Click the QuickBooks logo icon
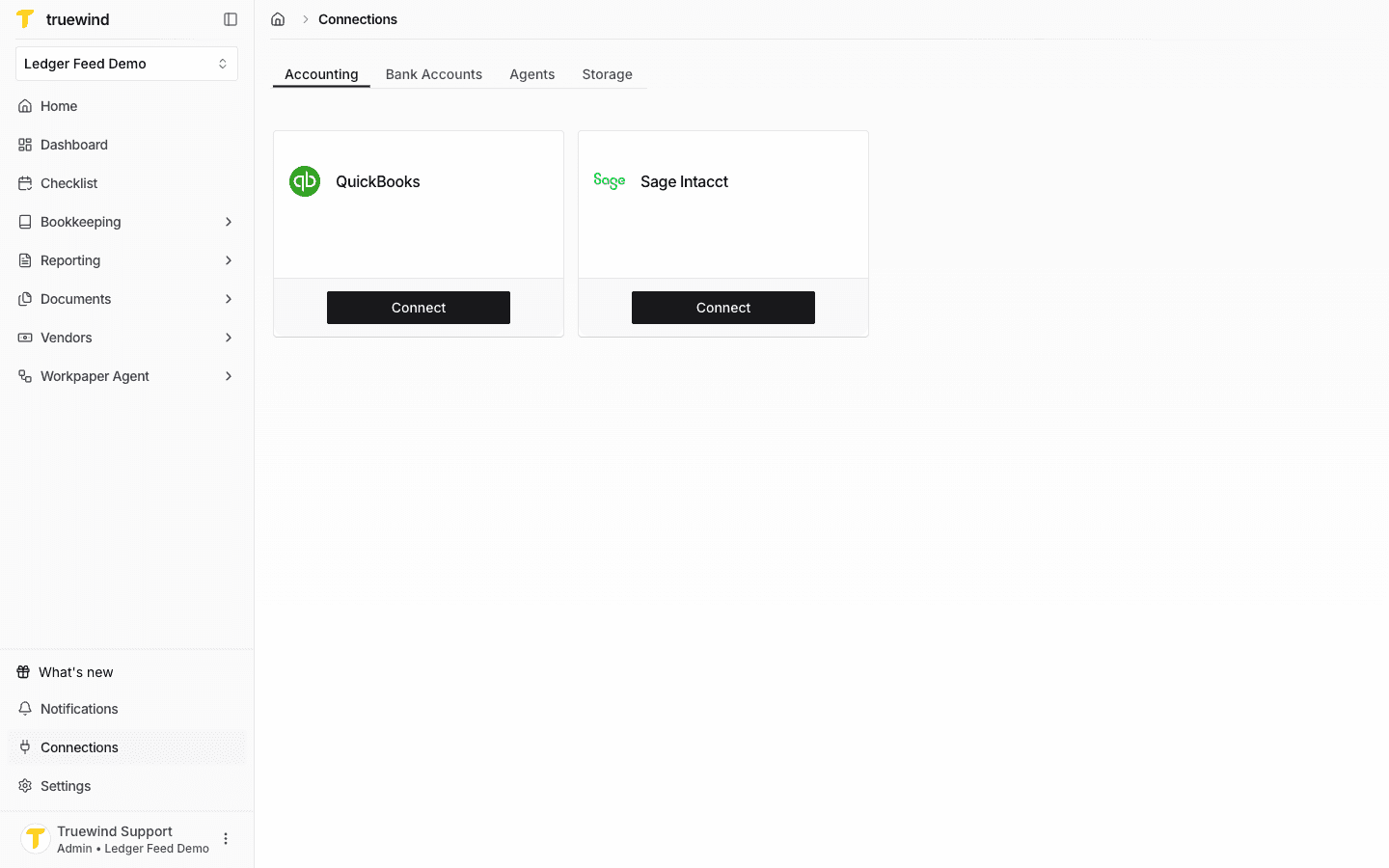This screenshot has height=868, width=1389. 305,180
